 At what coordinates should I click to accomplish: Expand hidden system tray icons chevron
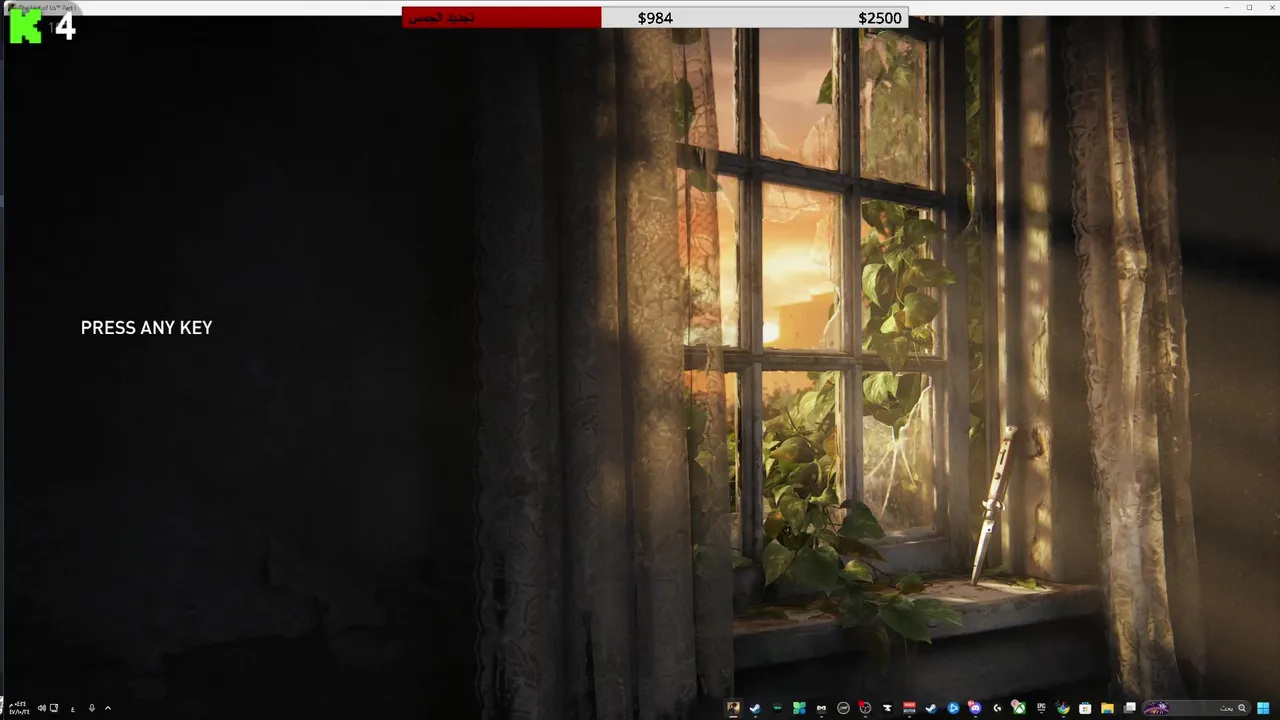pos(108,708)
